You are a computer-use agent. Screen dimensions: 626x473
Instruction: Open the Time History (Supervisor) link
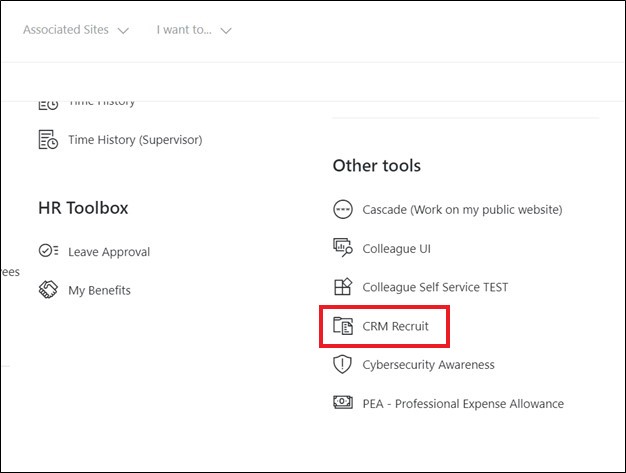[135, 140]
